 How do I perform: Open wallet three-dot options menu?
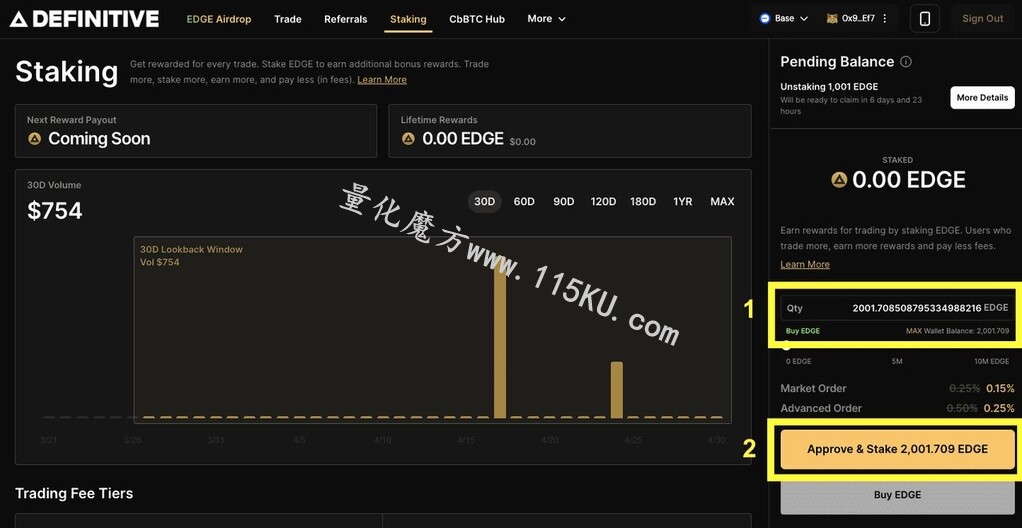pos(887,18)
